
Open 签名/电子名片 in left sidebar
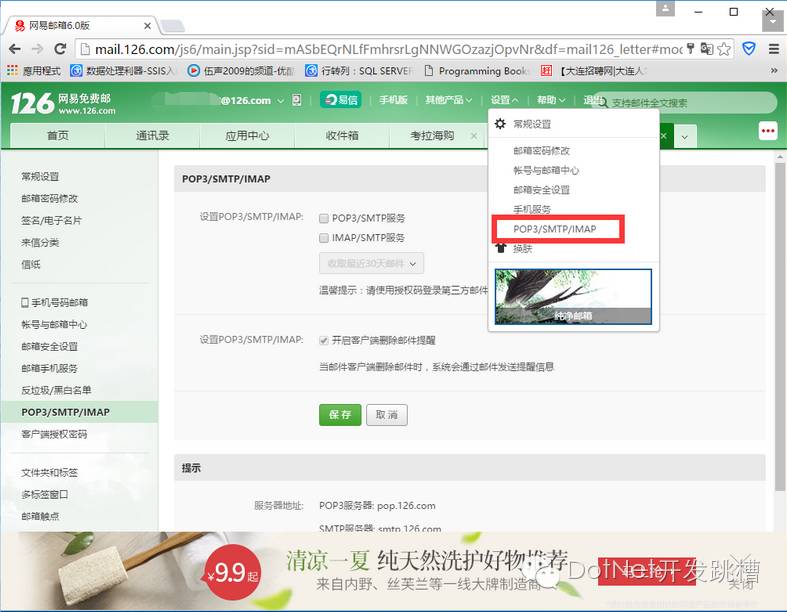point(51,220)
